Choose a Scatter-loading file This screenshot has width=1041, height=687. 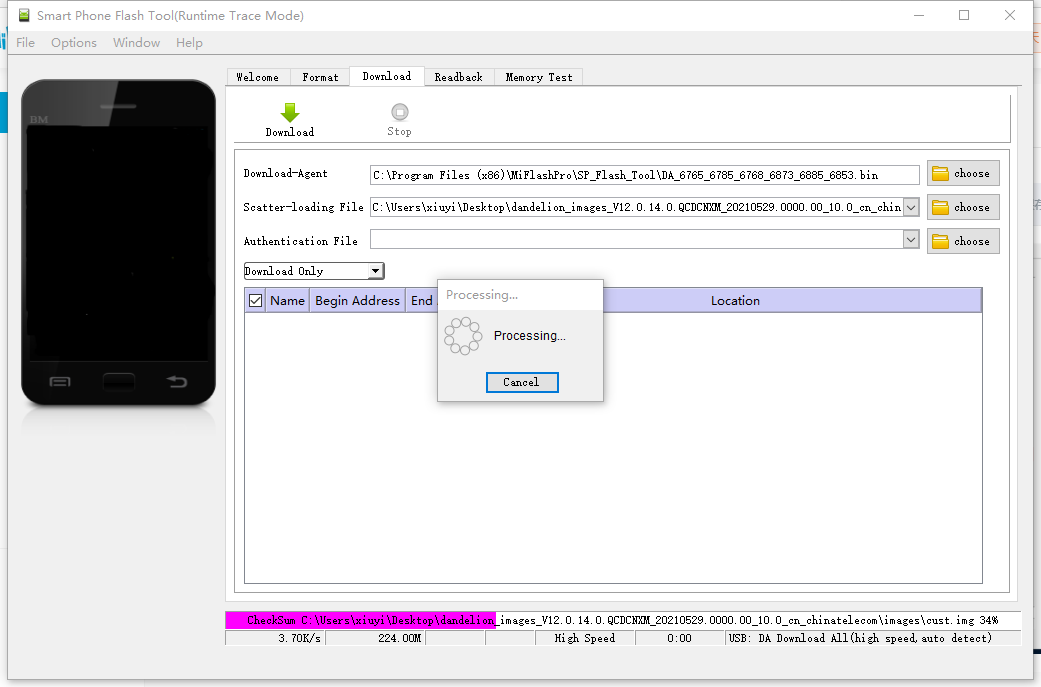tap(963, 207)
